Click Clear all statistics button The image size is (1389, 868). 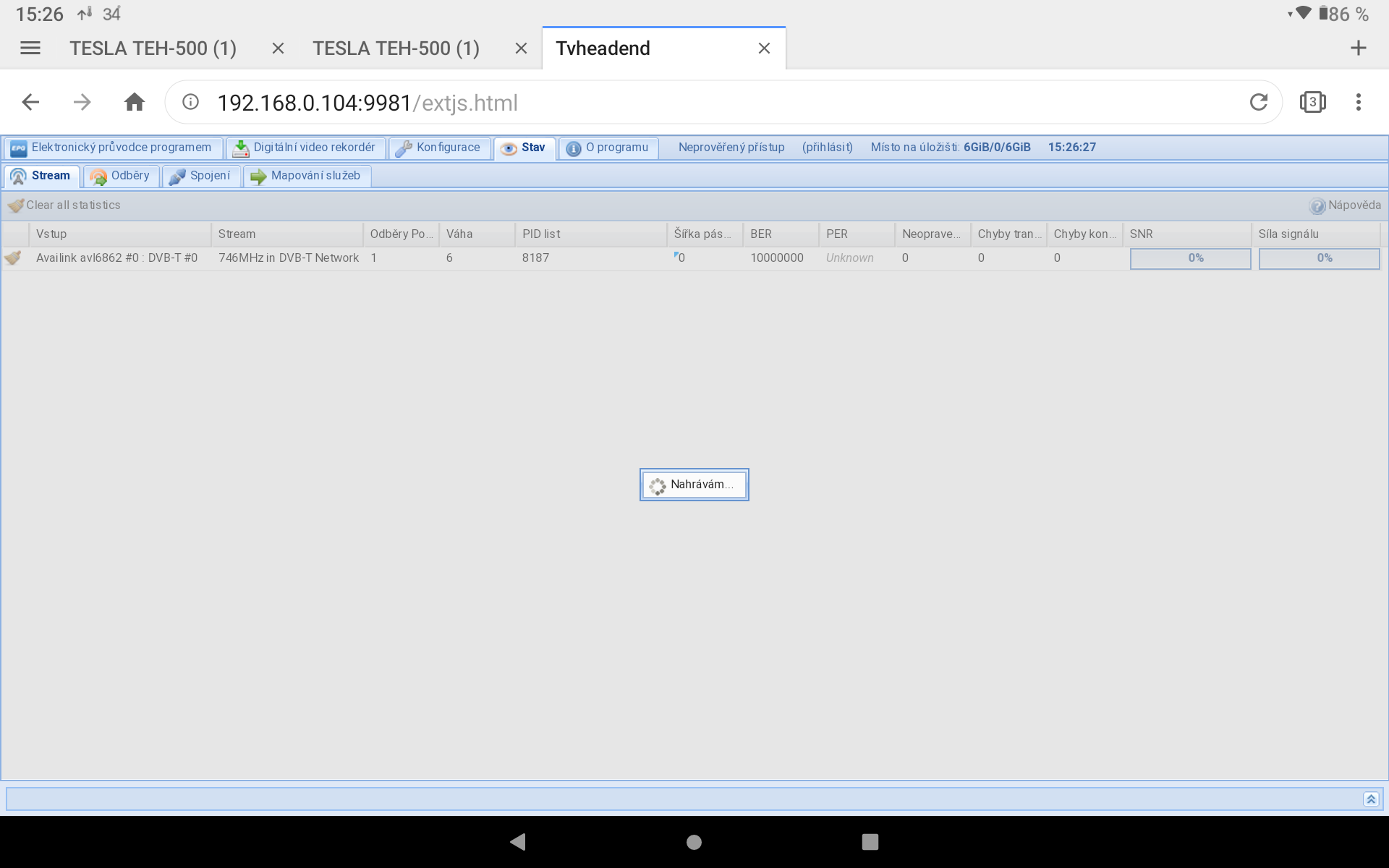pos(65,205)
